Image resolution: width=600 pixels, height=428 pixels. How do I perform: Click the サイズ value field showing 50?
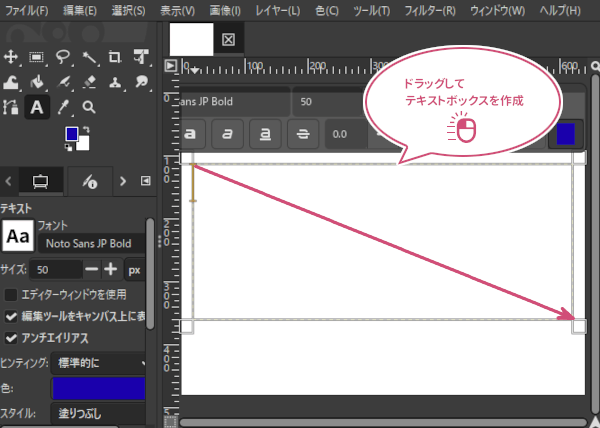point(56,270)
